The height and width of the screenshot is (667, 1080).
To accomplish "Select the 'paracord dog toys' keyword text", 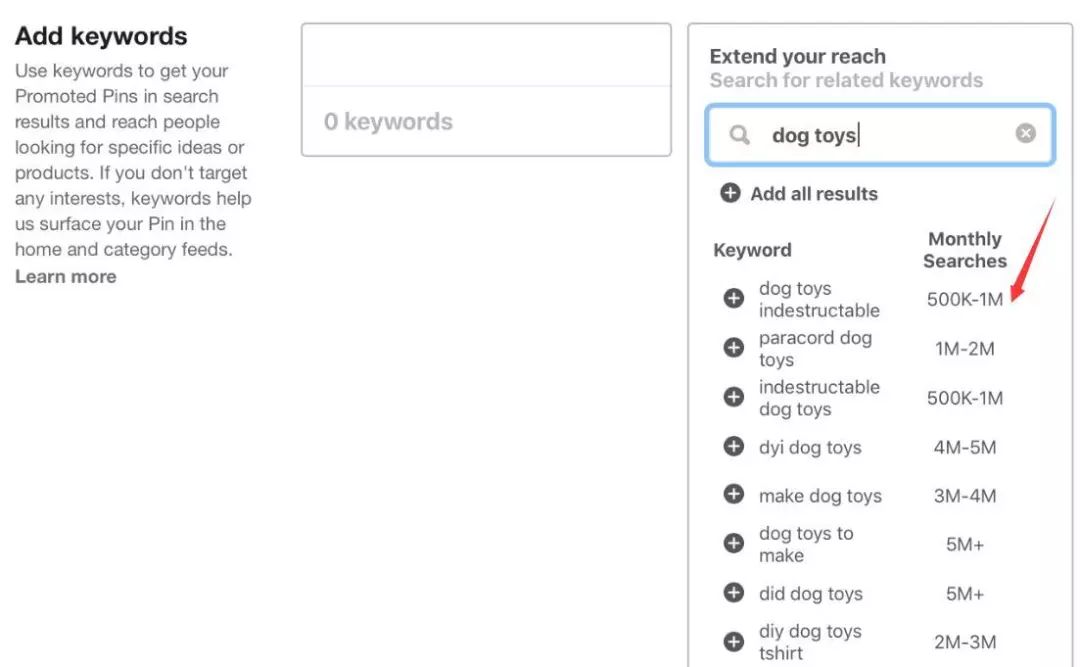I will [814, 348].
